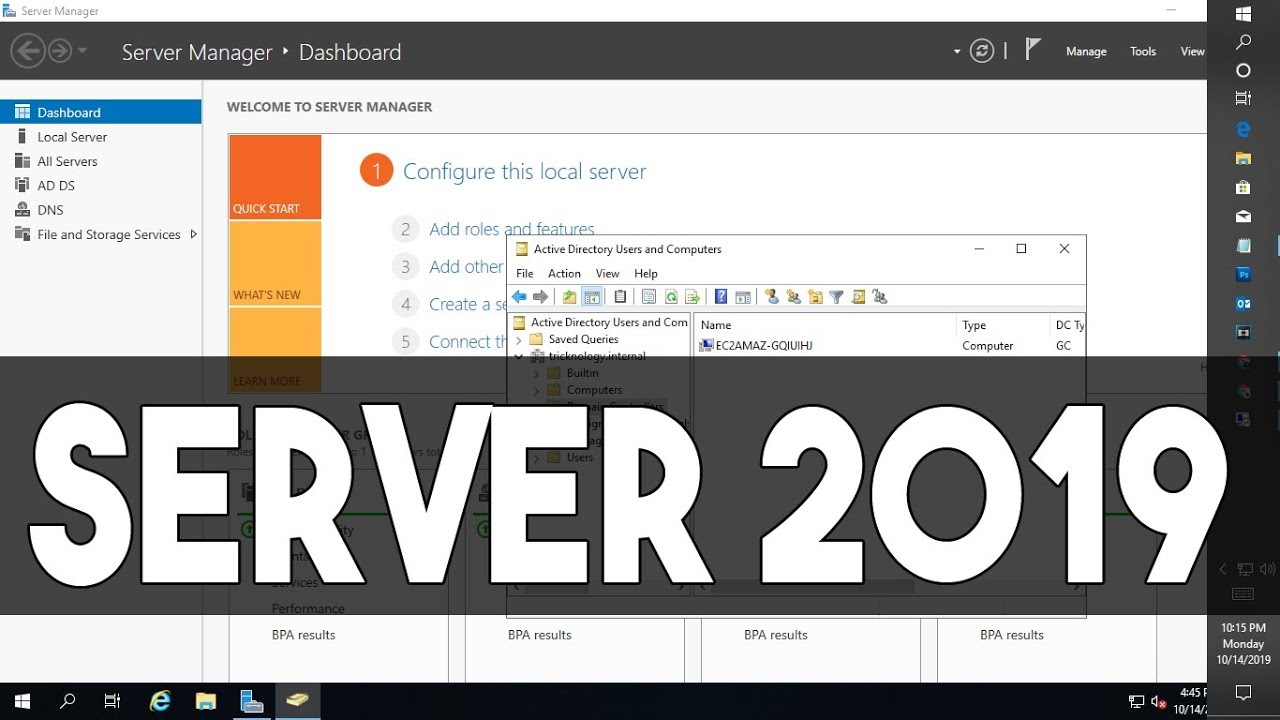1280x720 pixels.
Task: Toggle Show/Hide Action Pane icon
Action: pos(743,297)
